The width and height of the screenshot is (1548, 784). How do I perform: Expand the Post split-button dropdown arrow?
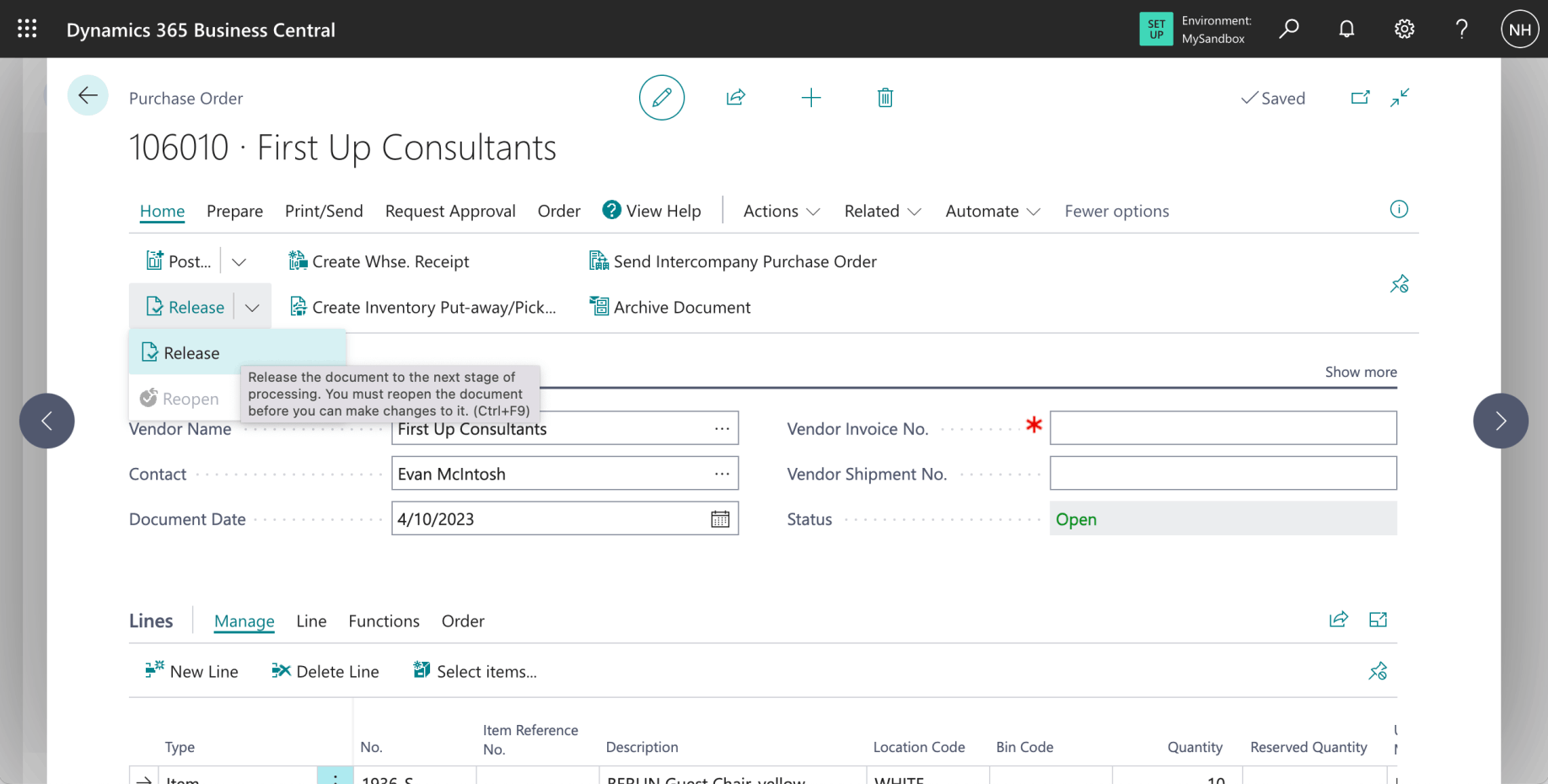tap(239, 262)
